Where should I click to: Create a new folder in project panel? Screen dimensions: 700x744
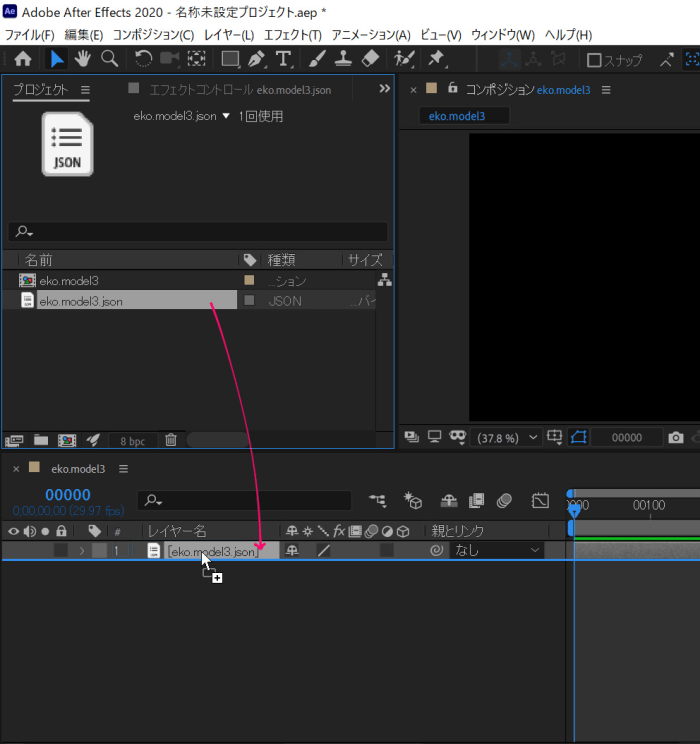tap(41, 440)
